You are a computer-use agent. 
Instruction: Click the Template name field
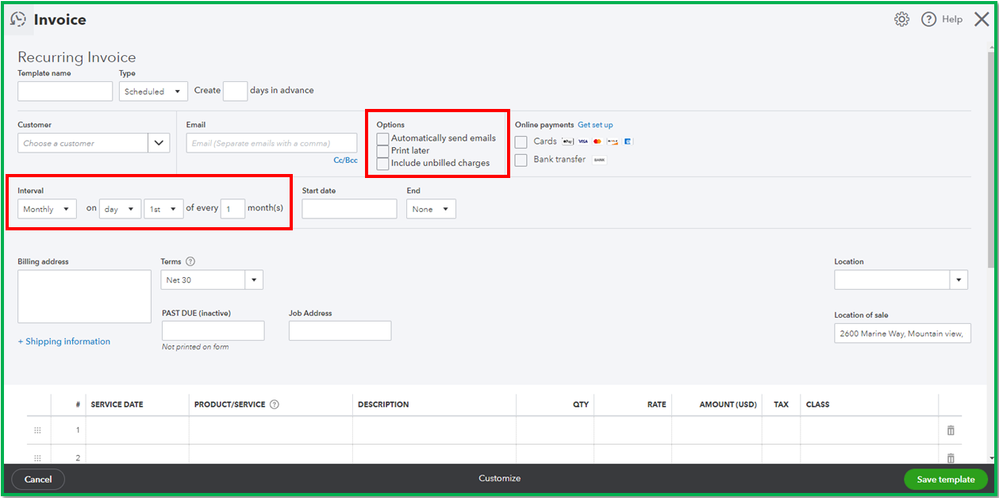(x=65, y=91)
